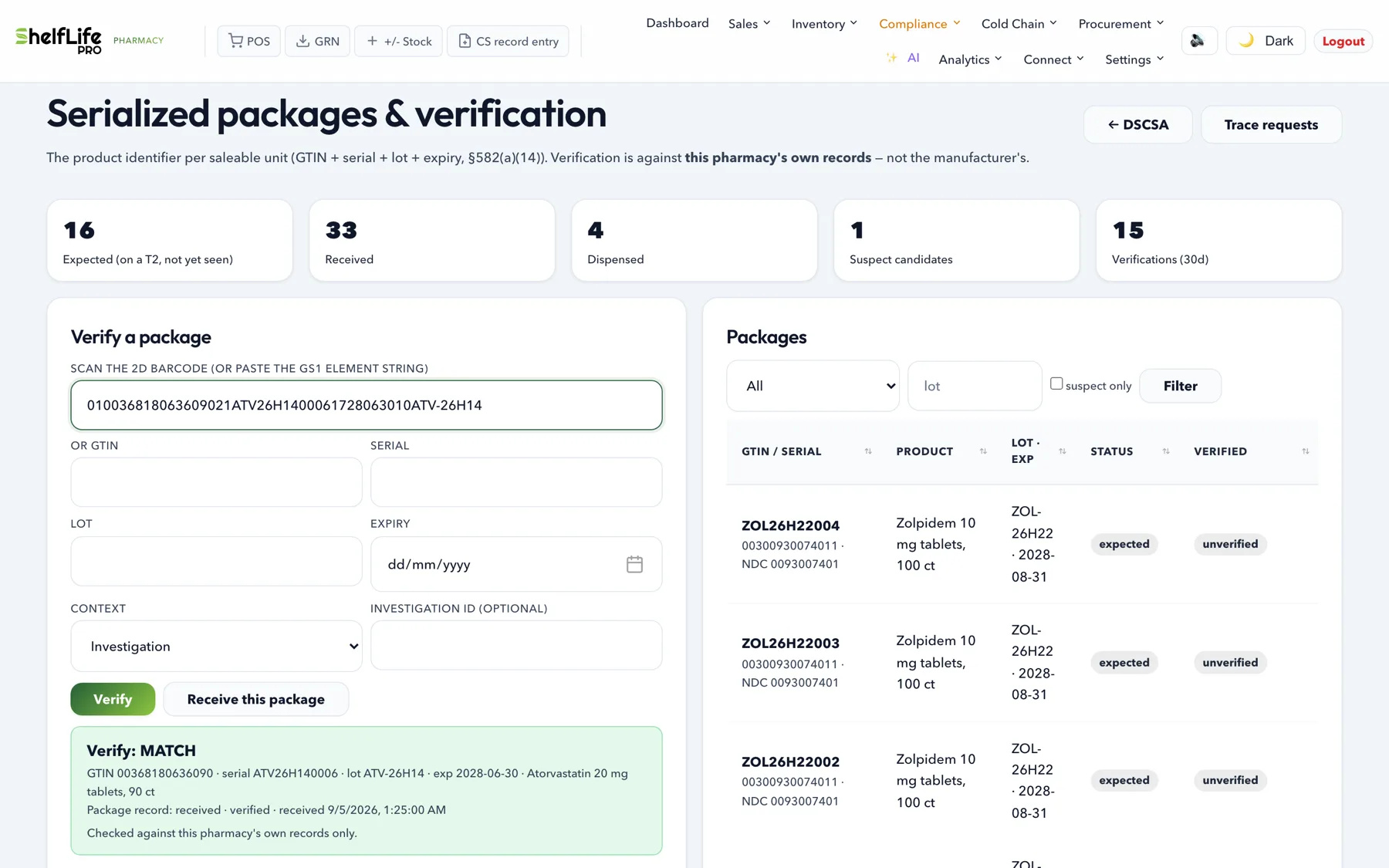Open the GRN download shortcut
Viewport: 1389px width, 868px height.
pos(317,41)
